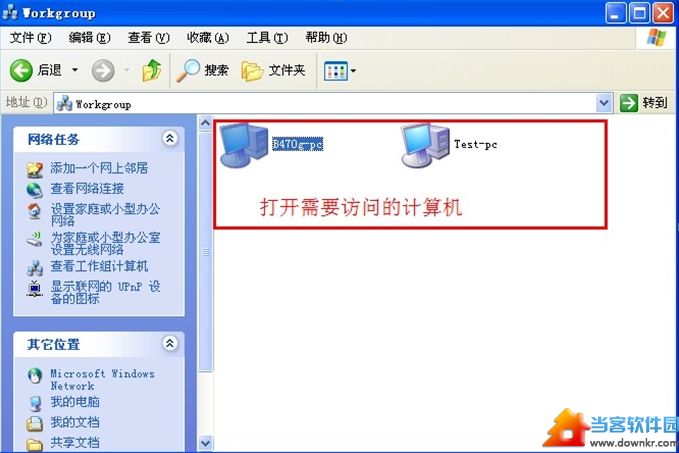Expand the address bar dropdown arrow

[604, 103]
